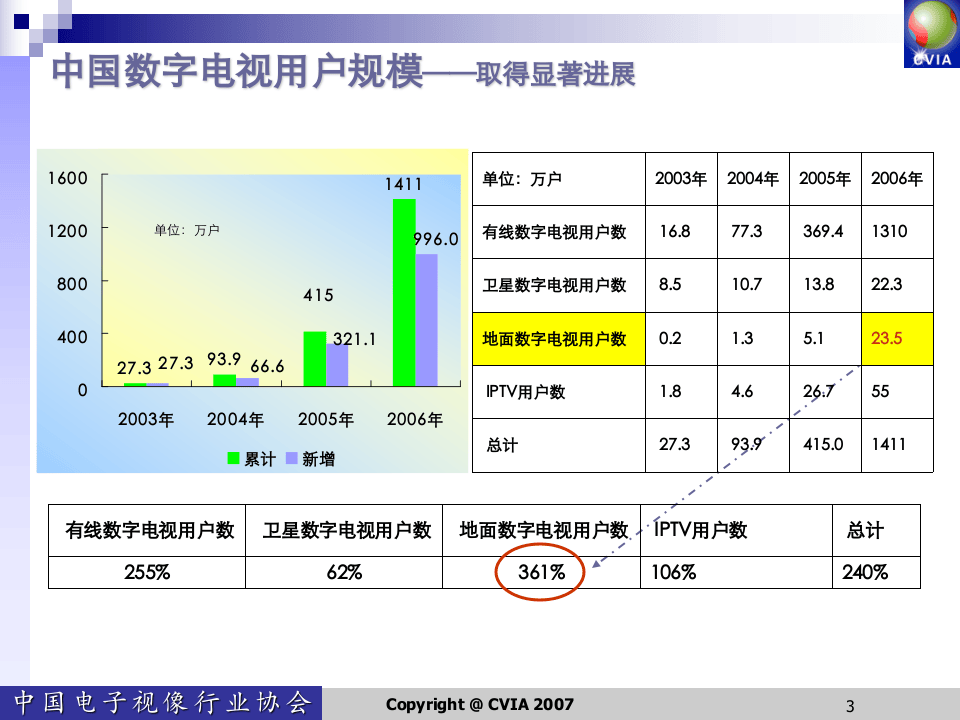
Task: Click the table column header 2004年
Action: (752, 179)
